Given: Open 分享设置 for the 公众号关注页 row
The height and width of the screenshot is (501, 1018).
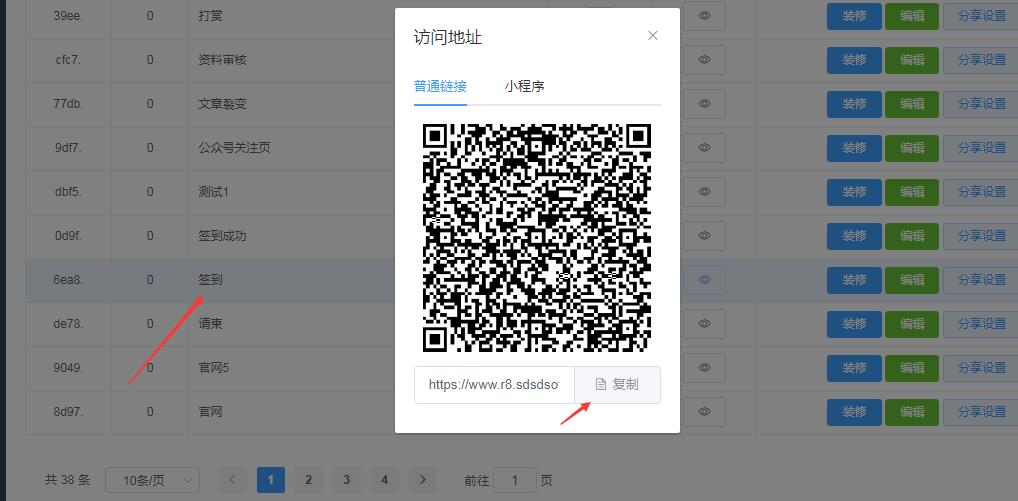Looking at the screenshot, I should pos(981,148).
